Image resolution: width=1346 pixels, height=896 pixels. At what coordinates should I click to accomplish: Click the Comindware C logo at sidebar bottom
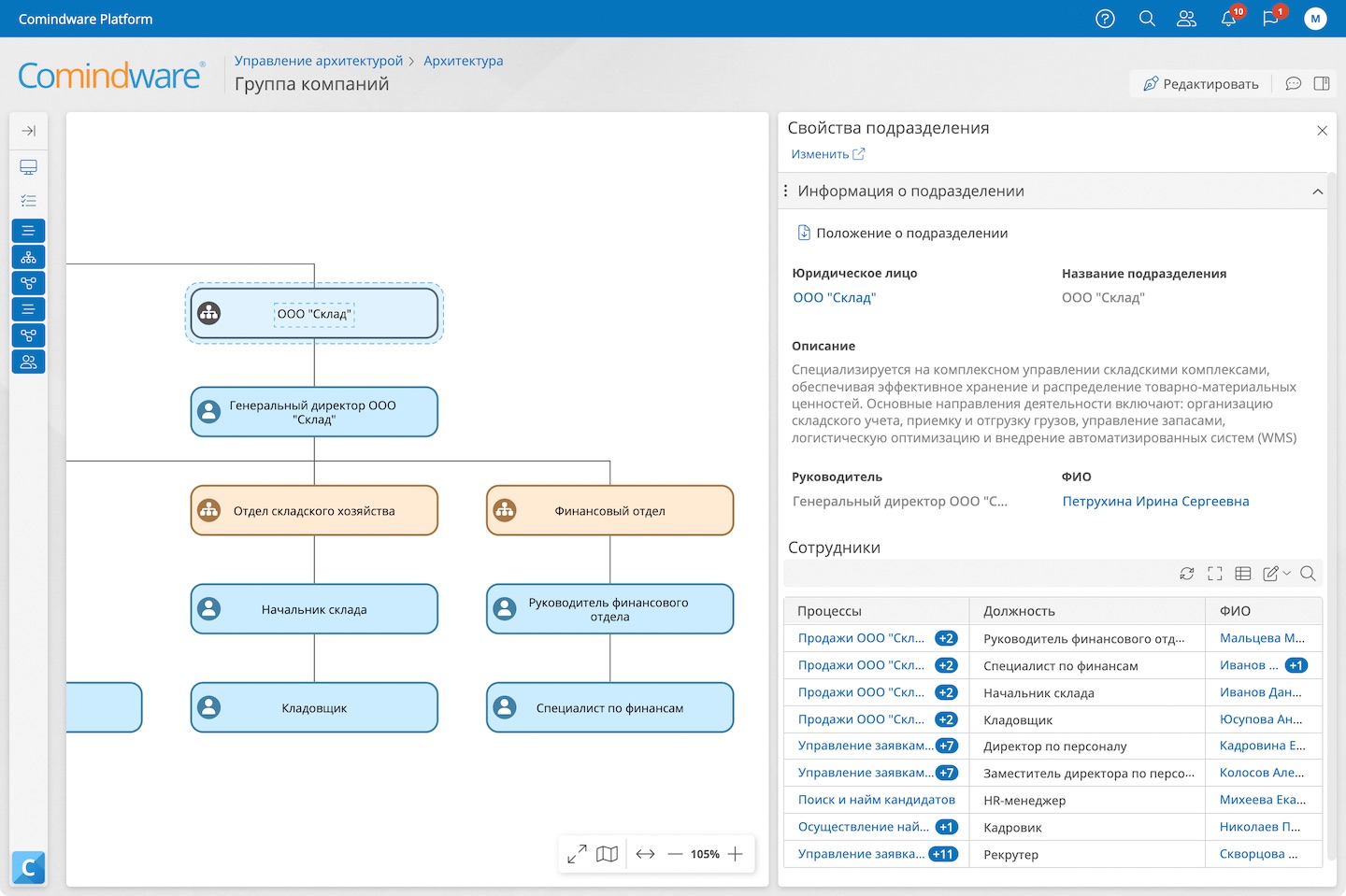pyautogui.click(x=29, y=868)
